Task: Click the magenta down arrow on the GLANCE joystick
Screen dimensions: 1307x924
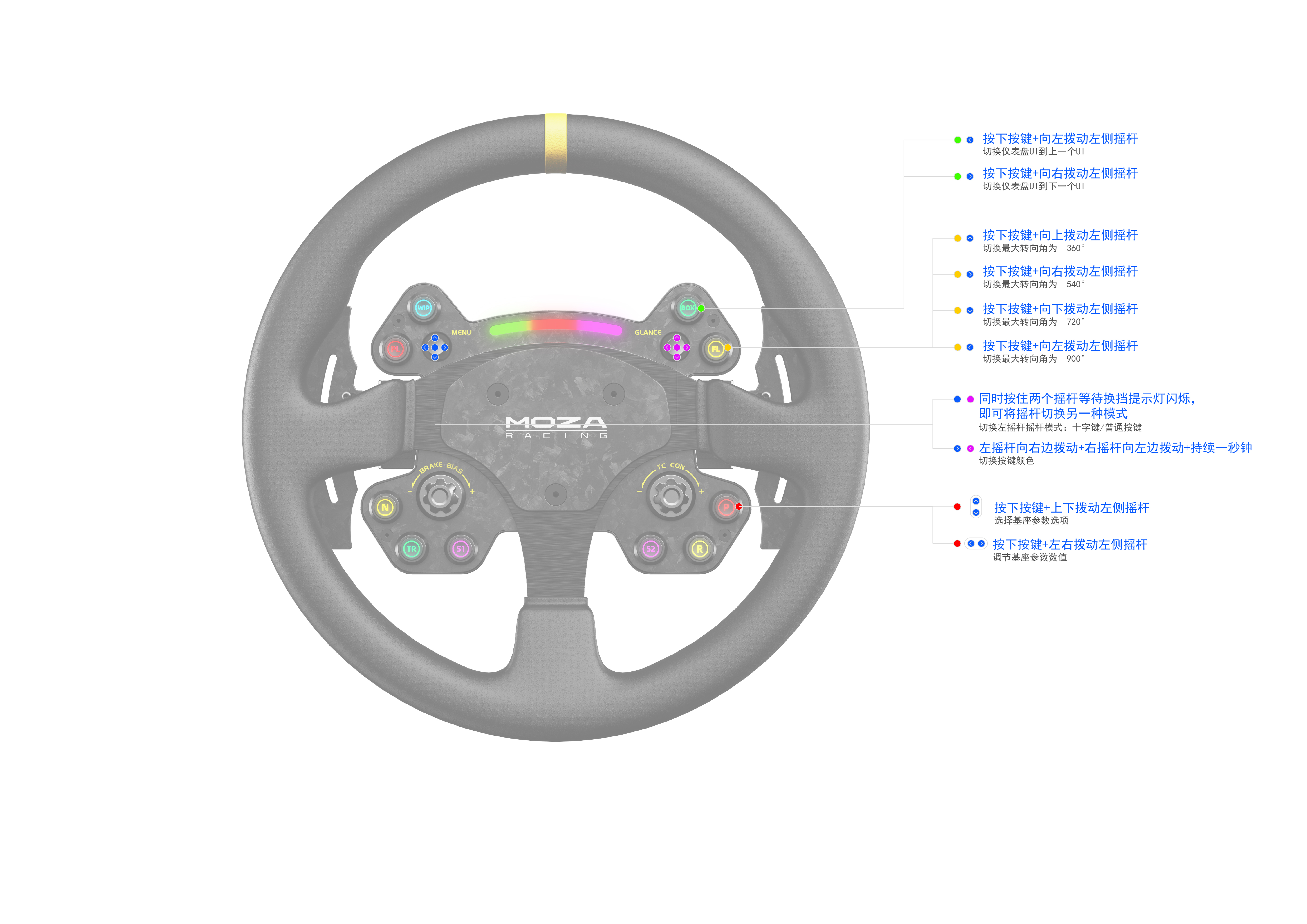Action: click(x=677, y=357)
